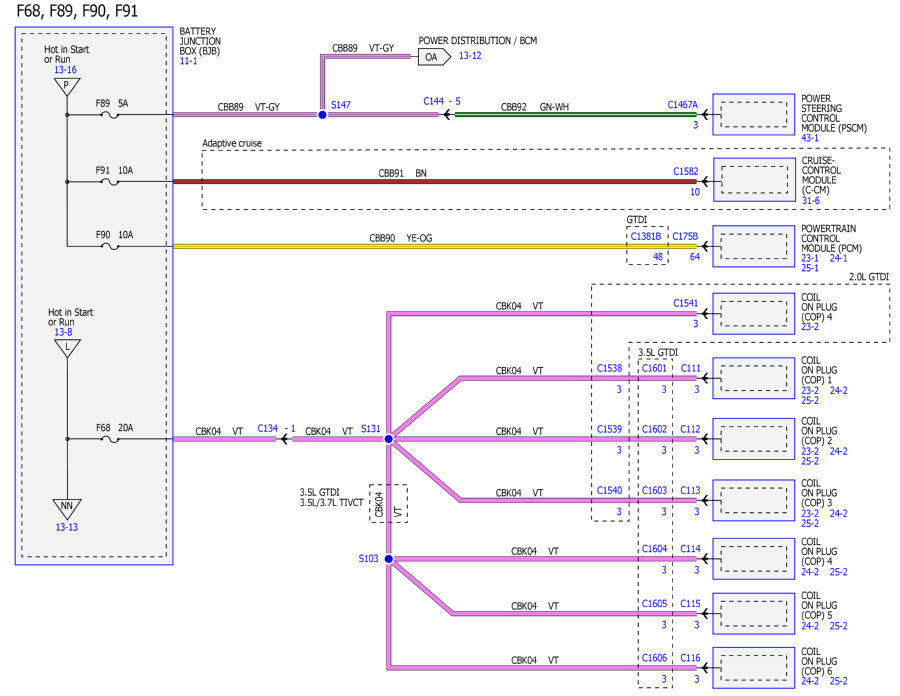Click the brown CBB91 BN wire

435,181
